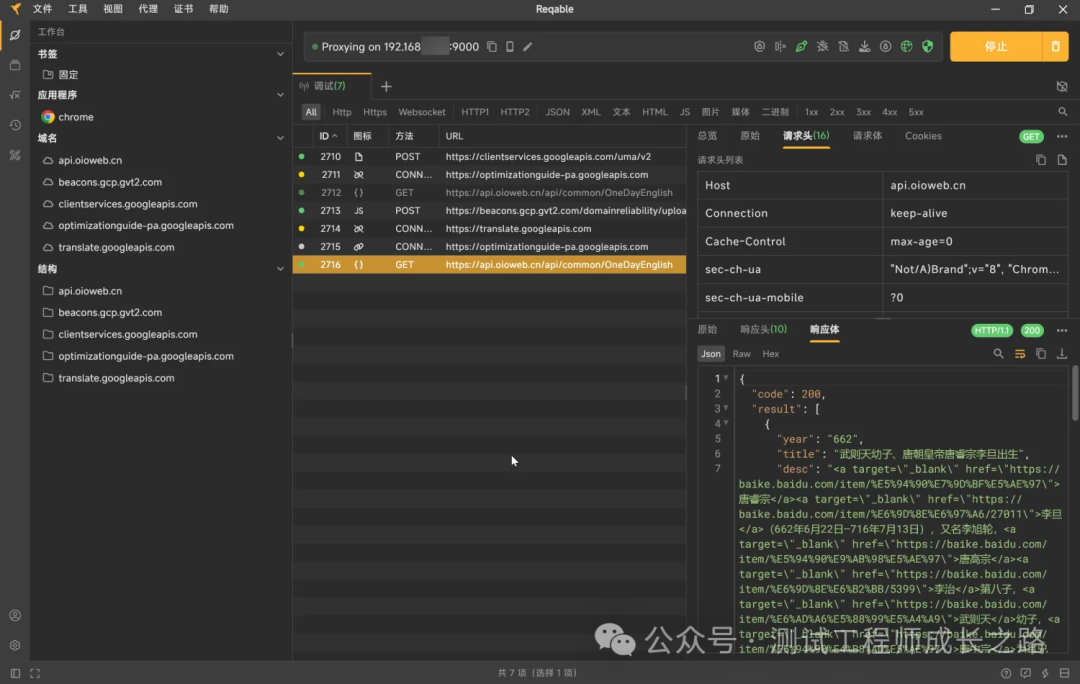Open the history clock icon in sidebar
Viewport: 1080px width, 684px height.
(x=15, y=125)
